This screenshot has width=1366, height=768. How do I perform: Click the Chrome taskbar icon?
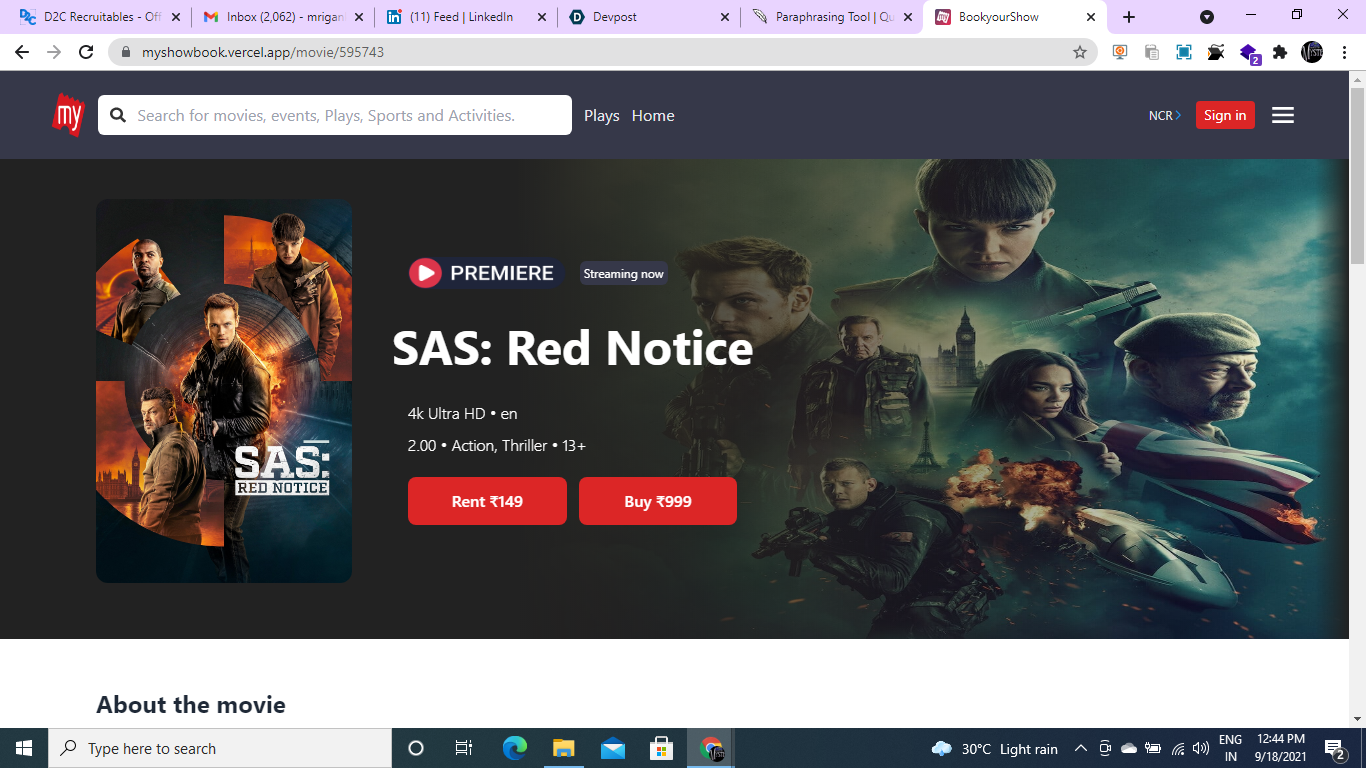pos(711,748)
